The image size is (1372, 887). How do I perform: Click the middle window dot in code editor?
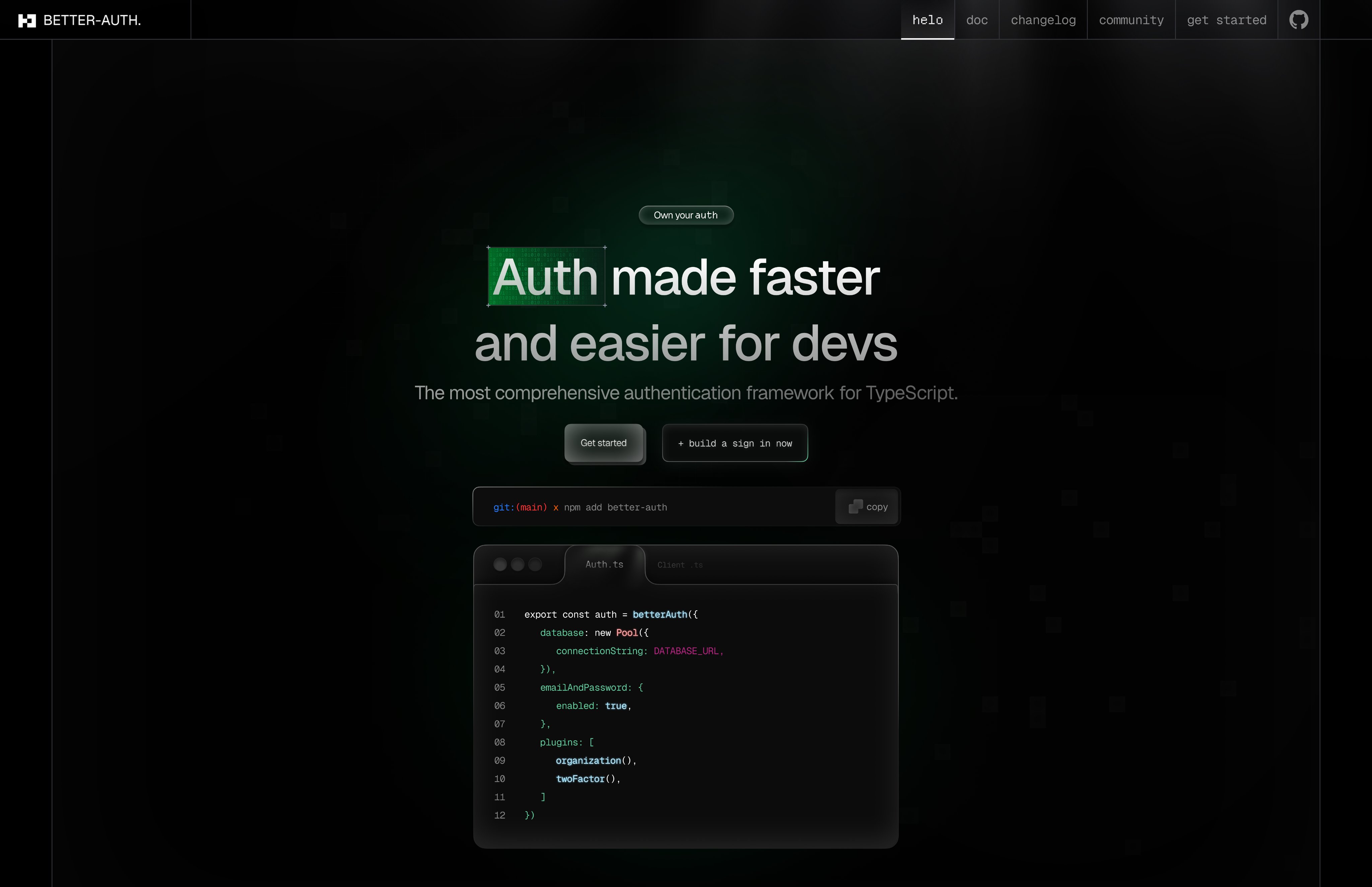click(517, 564)
